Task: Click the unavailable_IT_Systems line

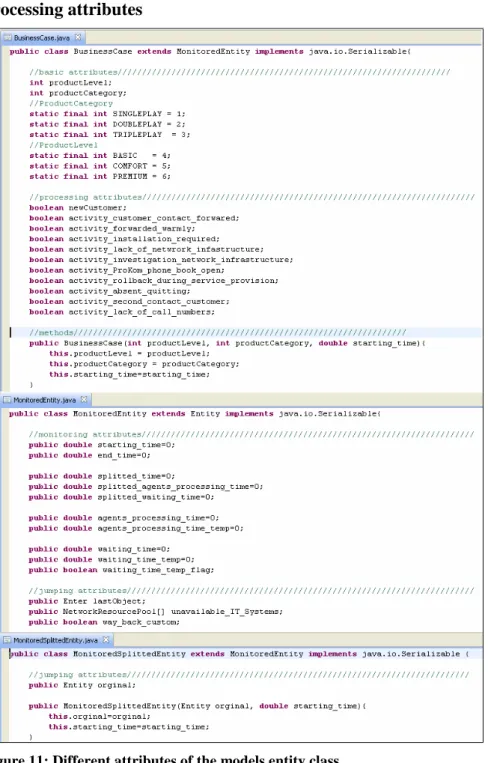Action: point(156,612)
